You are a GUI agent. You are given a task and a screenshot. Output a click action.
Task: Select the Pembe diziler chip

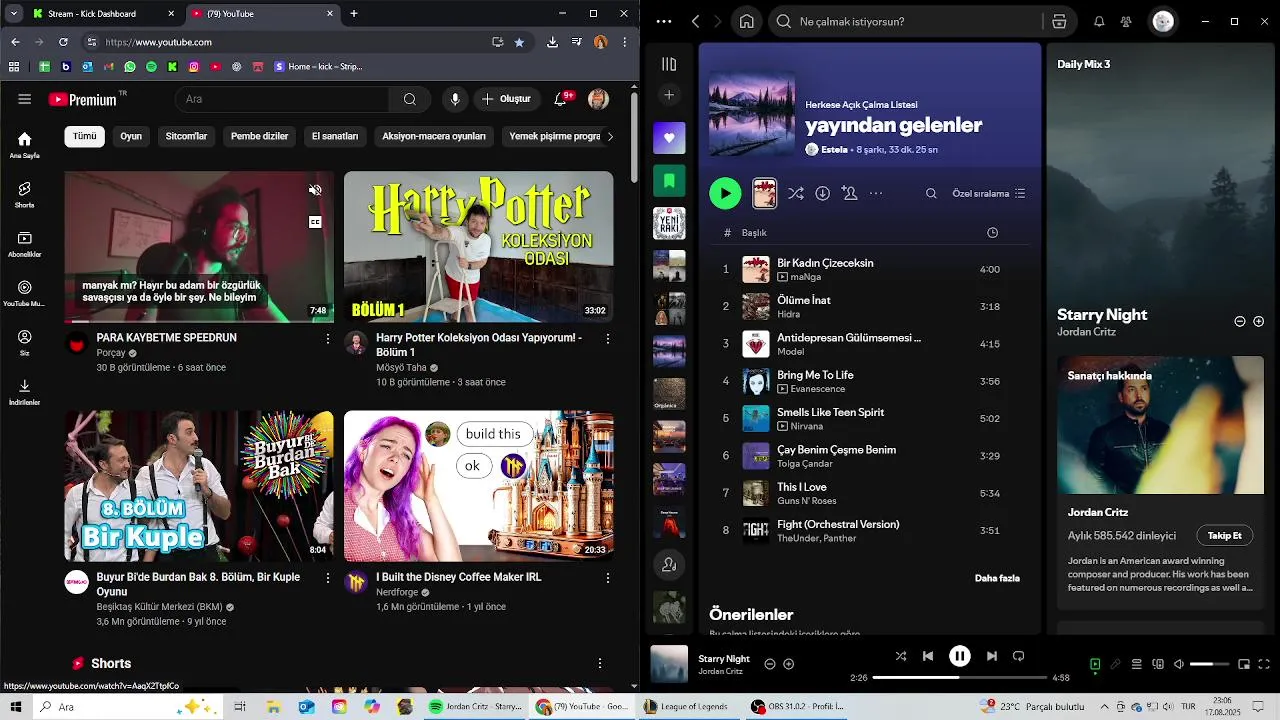coord(259,136)
